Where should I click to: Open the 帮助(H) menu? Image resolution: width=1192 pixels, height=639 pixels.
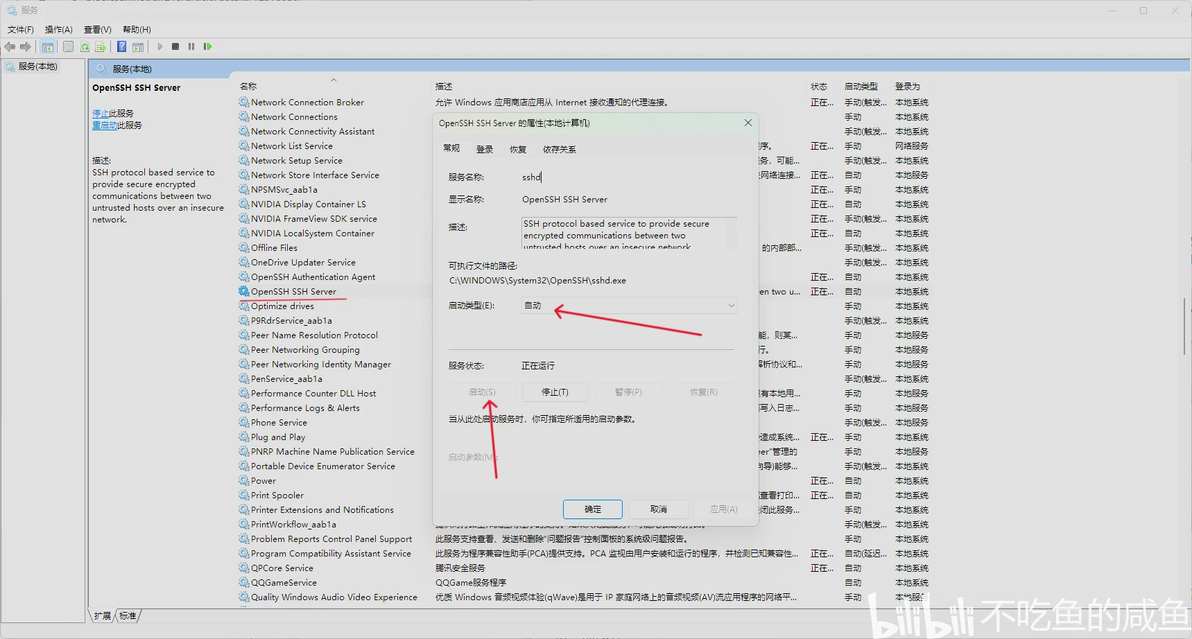137,30
